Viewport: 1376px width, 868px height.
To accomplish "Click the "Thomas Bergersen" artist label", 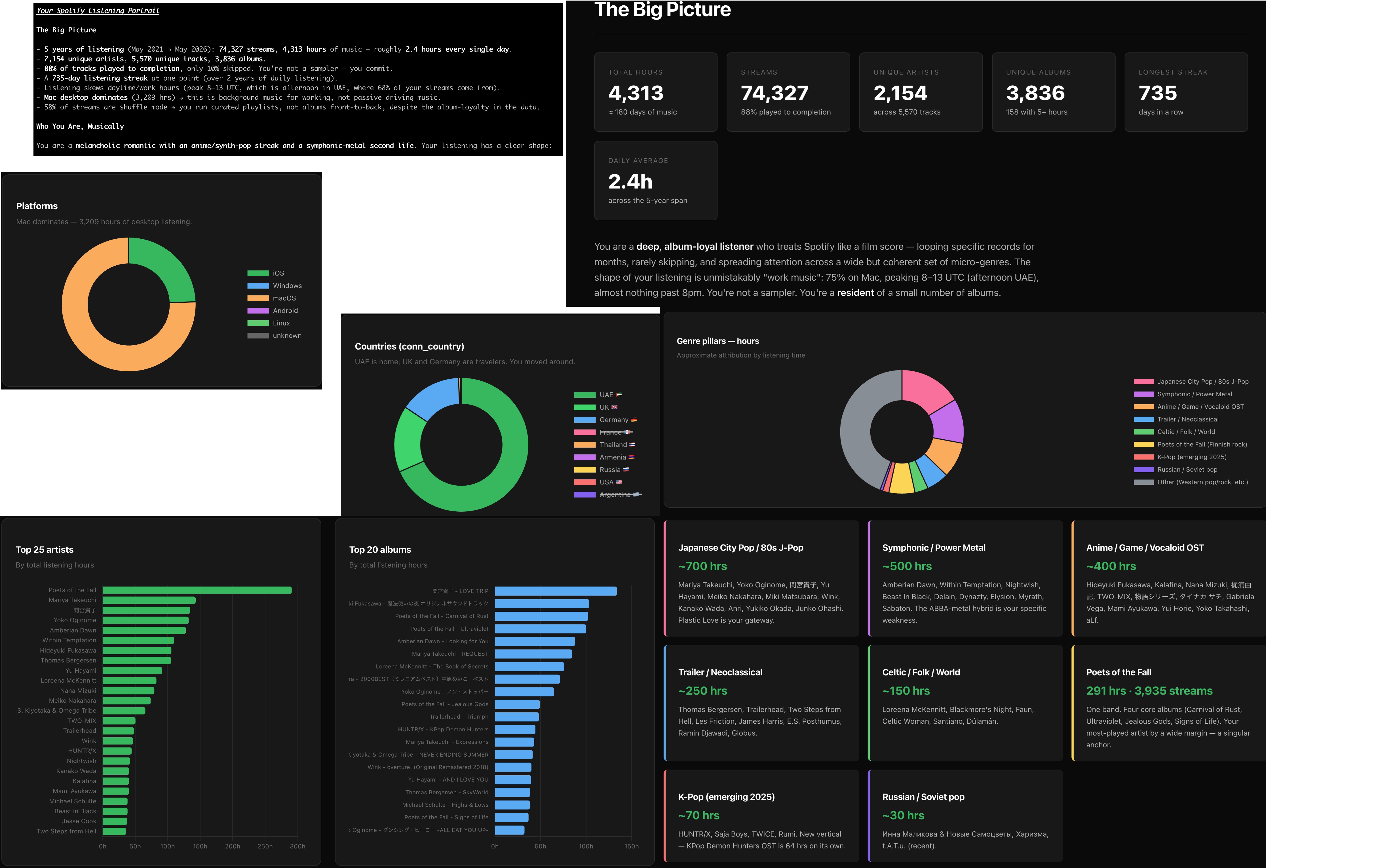I will pos(69,660).
